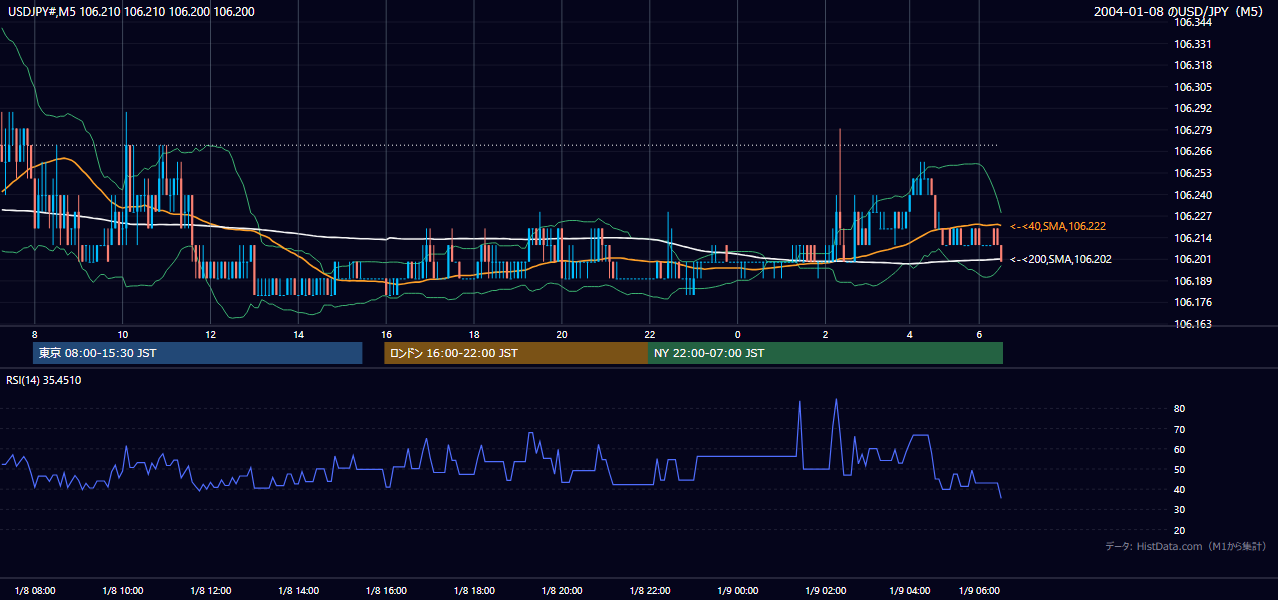Image resolution: width=1278 pixels, height=600 pixels.
Task: Click price axis label 106.344
Action: [x=1193, y=22]
